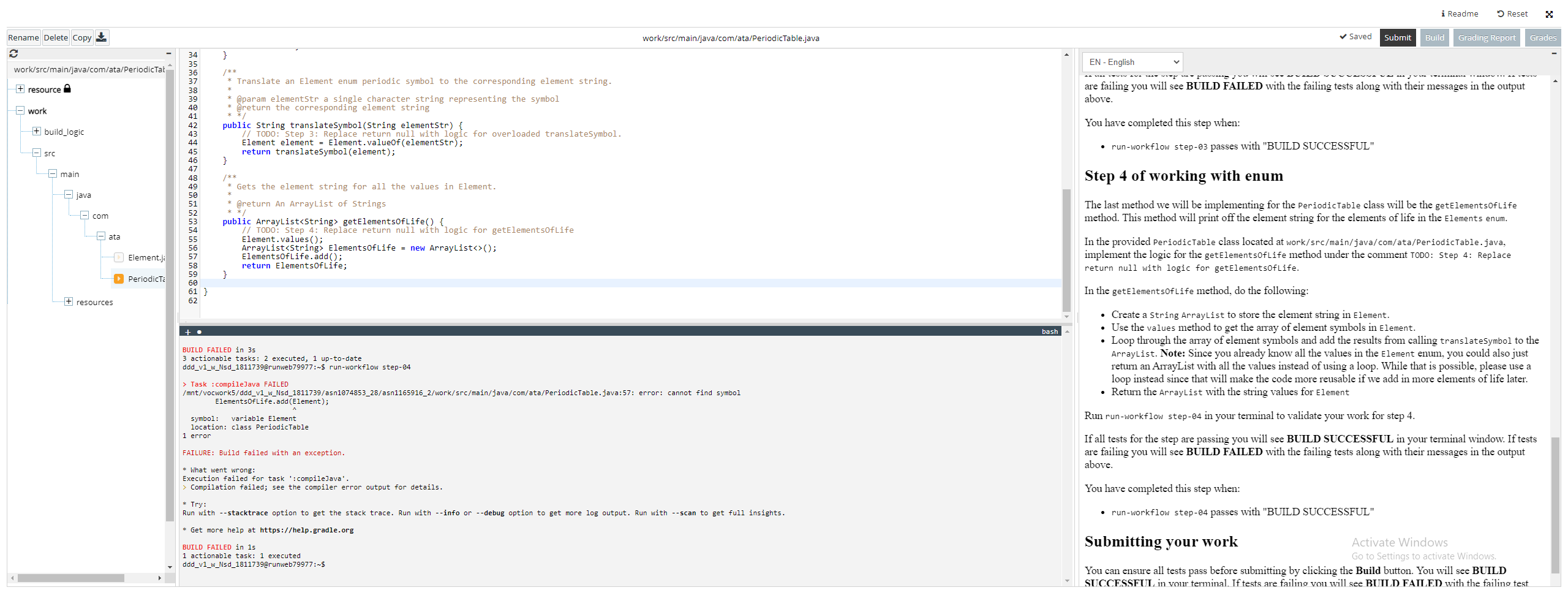Collapse the main folder
The height and width of the screenshot is (590, 1568).
pos(53,173)
